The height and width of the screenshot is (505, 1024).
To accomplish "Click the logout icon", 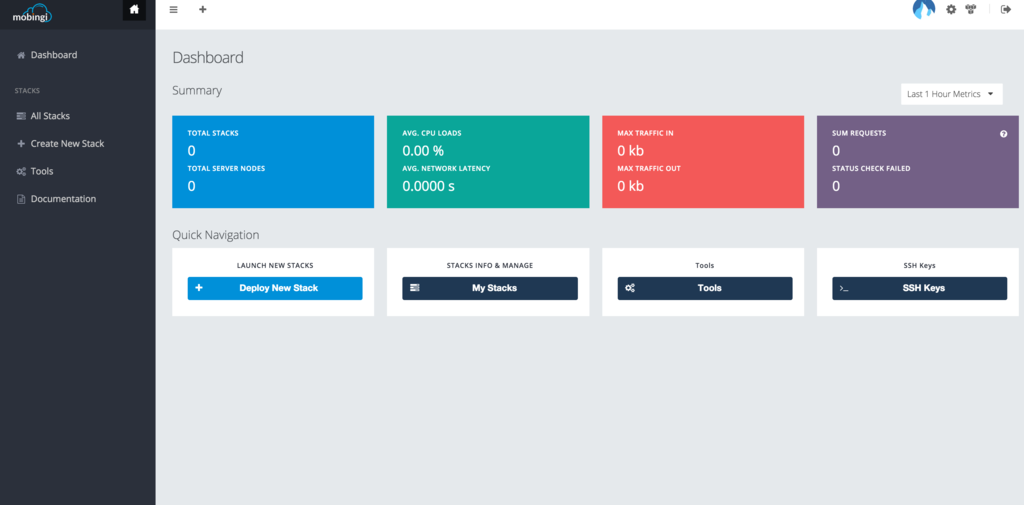I will point(1006,10).
